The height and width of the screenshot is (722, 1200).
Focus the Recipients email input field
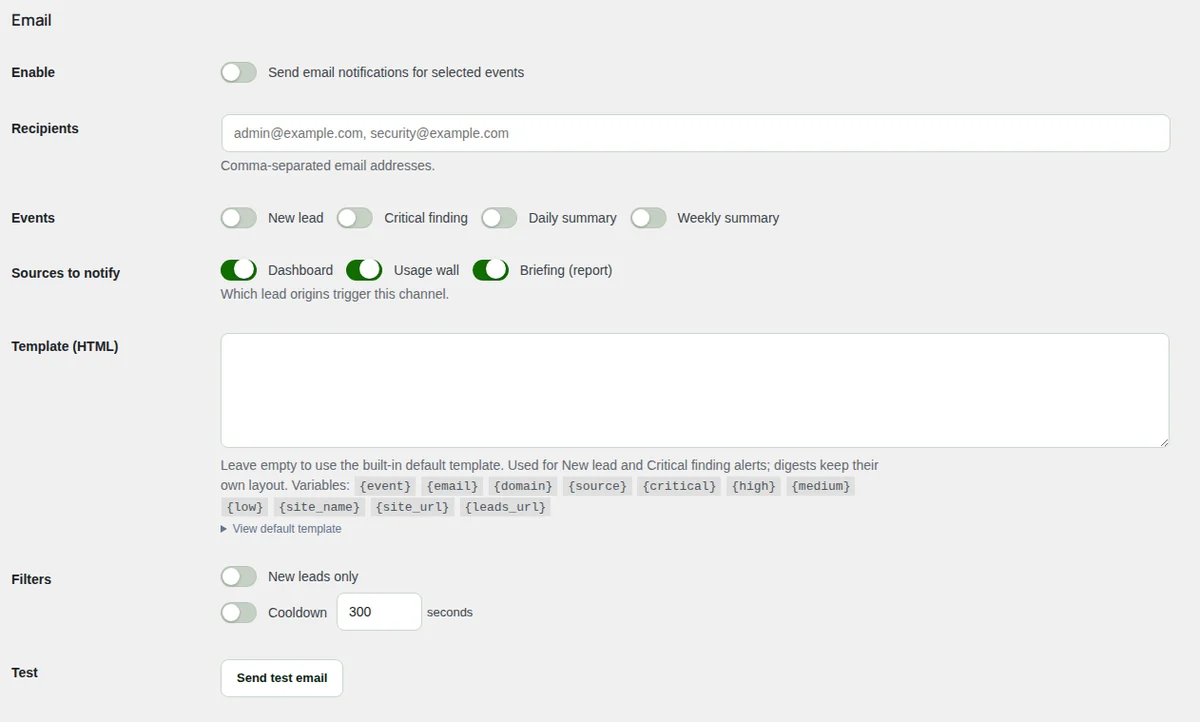[x=695, y=133]
